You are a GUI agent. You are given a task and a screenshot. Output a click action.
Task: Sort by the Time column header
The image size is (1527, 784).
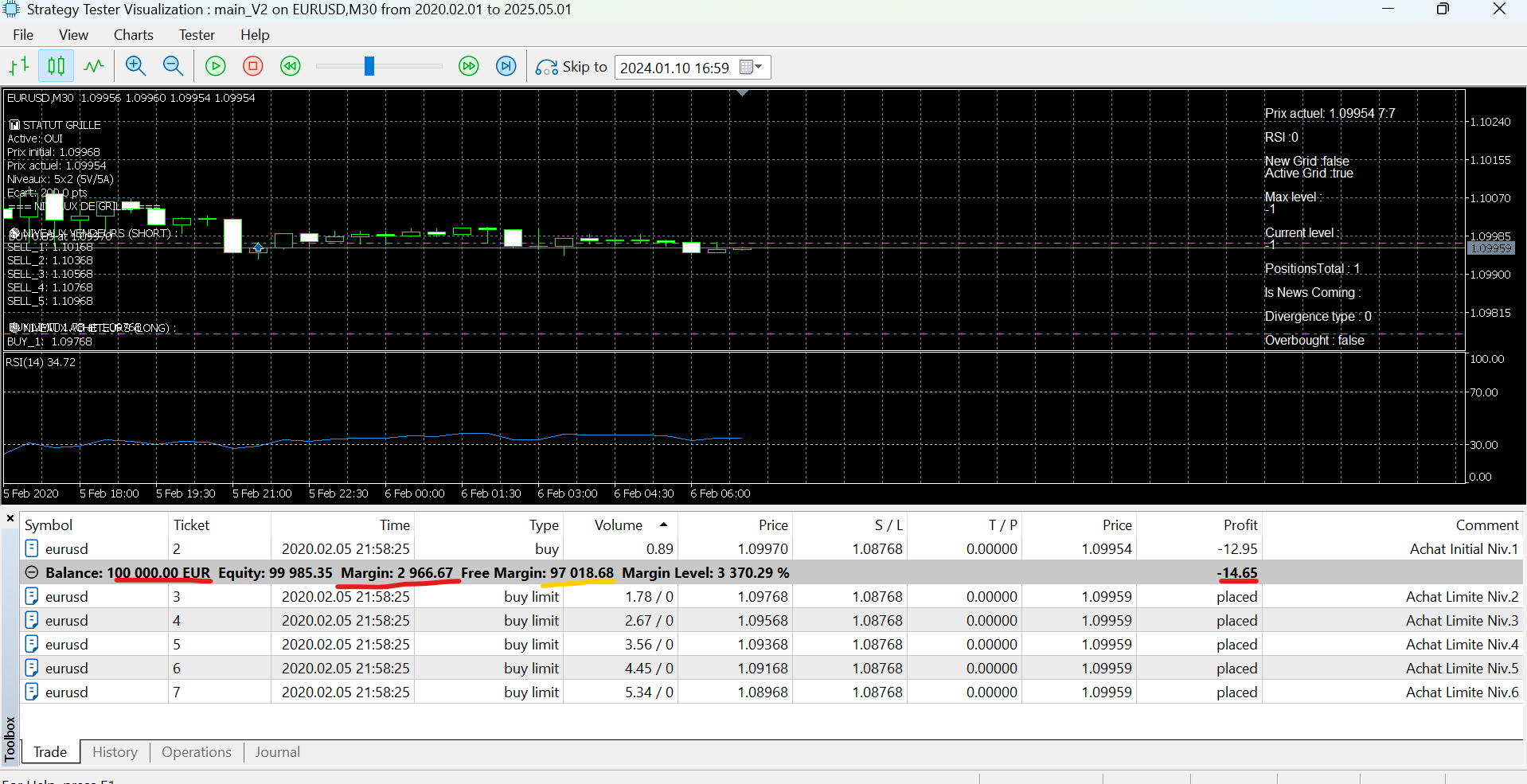[395, 525]
